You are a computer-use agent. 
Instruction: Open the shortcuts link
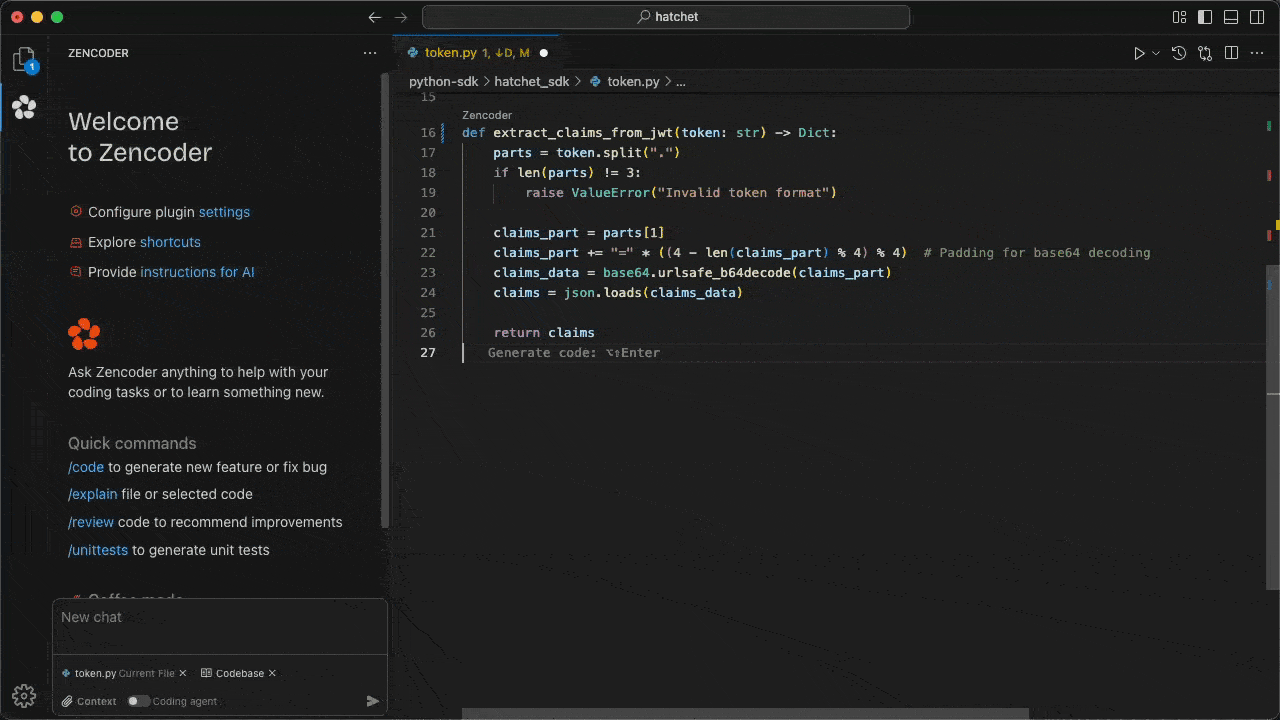point(170,242)
